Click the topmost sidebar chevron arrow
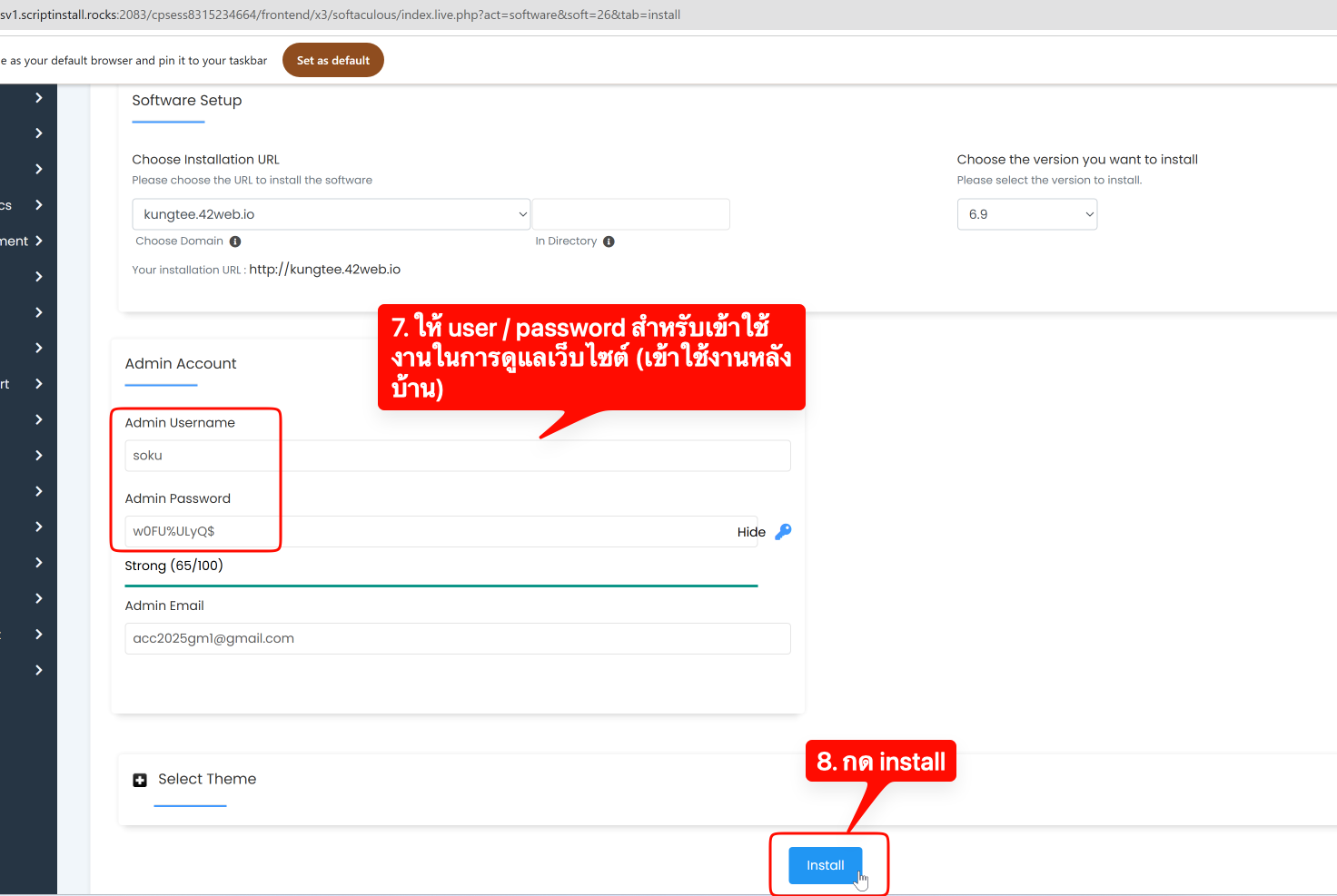The image size is (1337, 896). (38, 98)
